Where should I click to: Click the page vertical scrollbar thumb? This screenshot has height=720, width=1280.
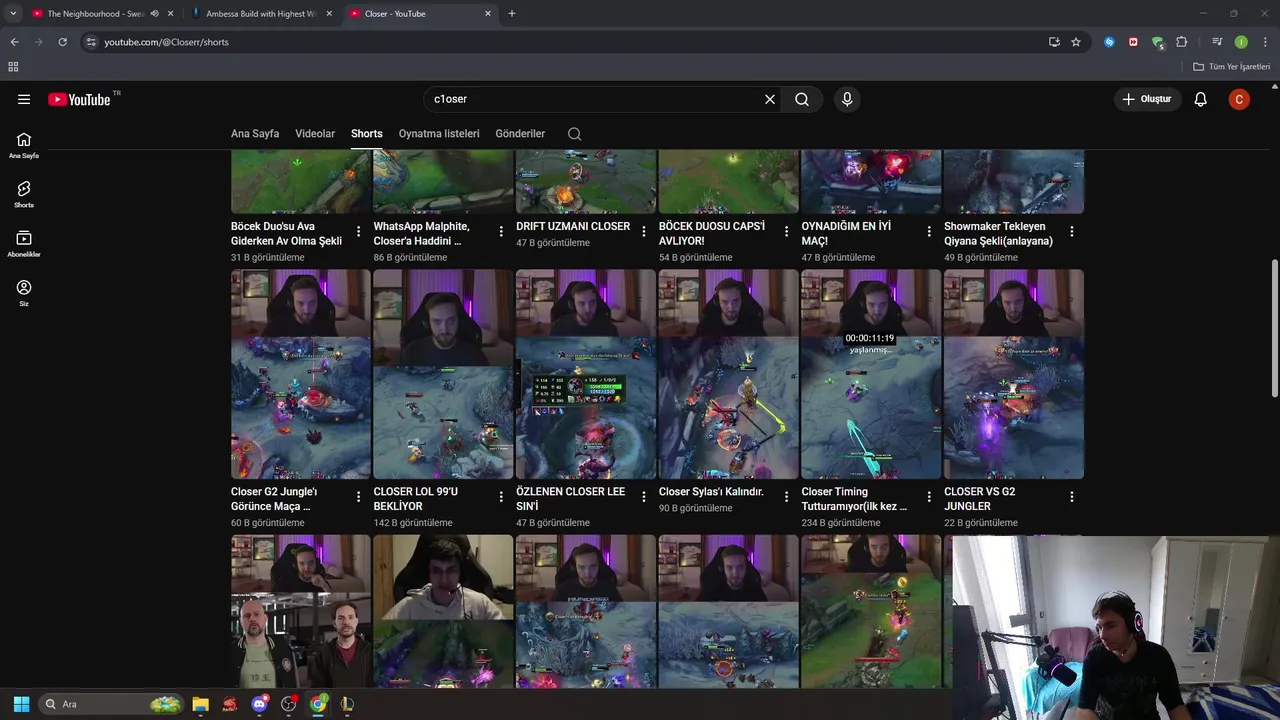tap(1274, 330)
